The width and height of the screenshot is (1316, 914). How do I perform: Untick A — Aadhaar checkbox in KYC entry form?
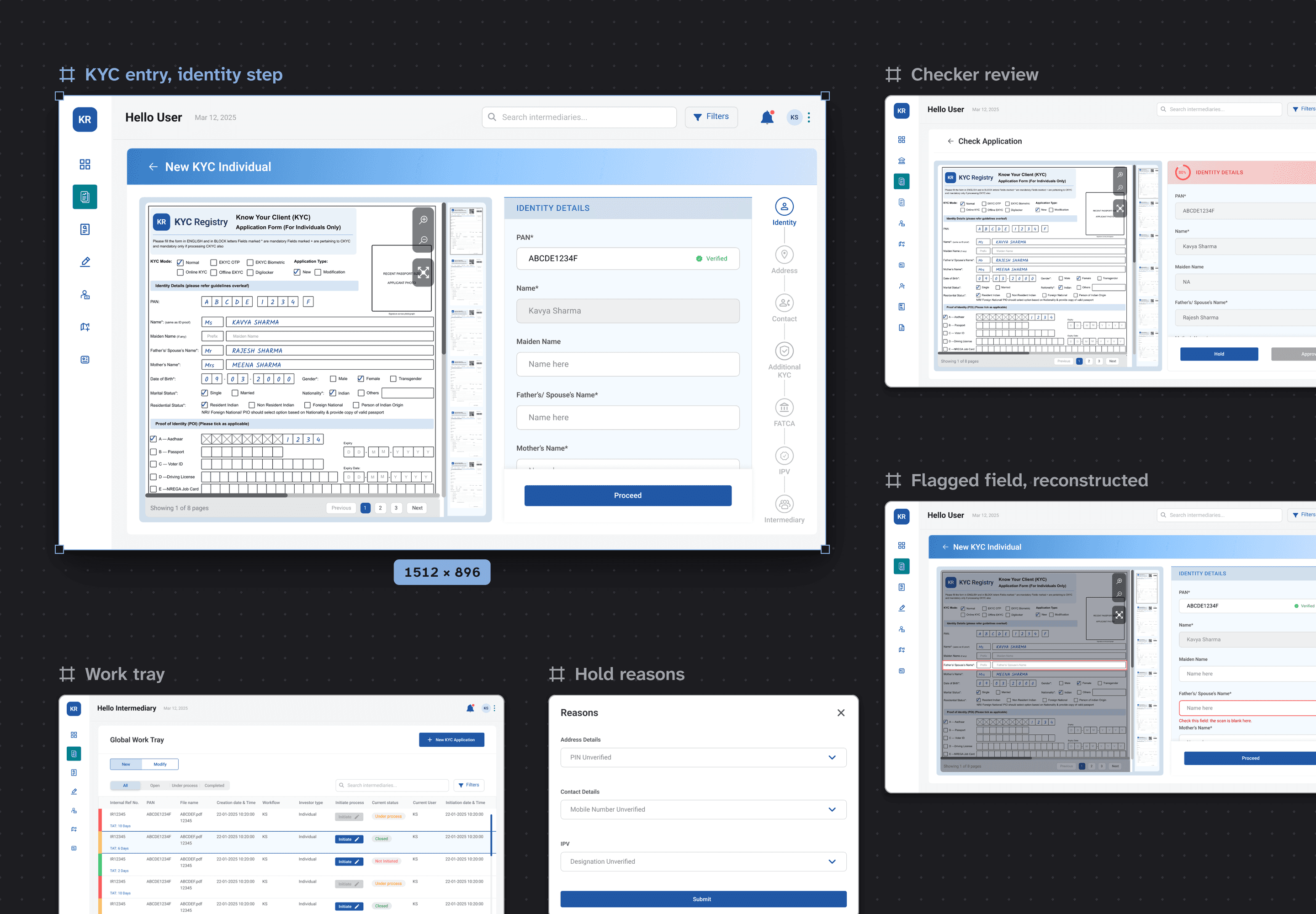click(154, 439)
